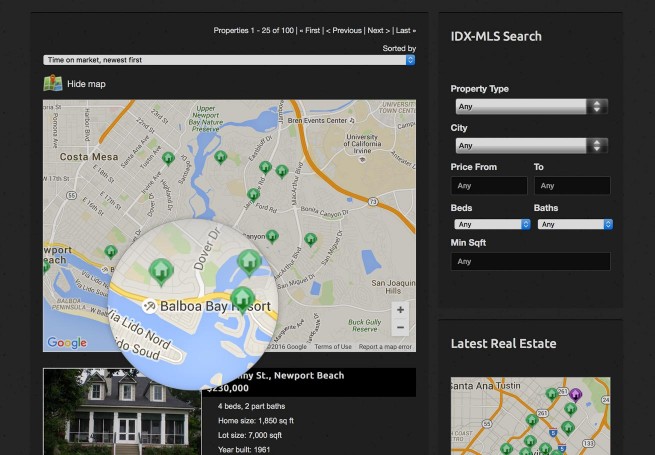Zoom in with the map plus button
The height and width of the screenshot is (455, 655).
[x=400, y=310]
